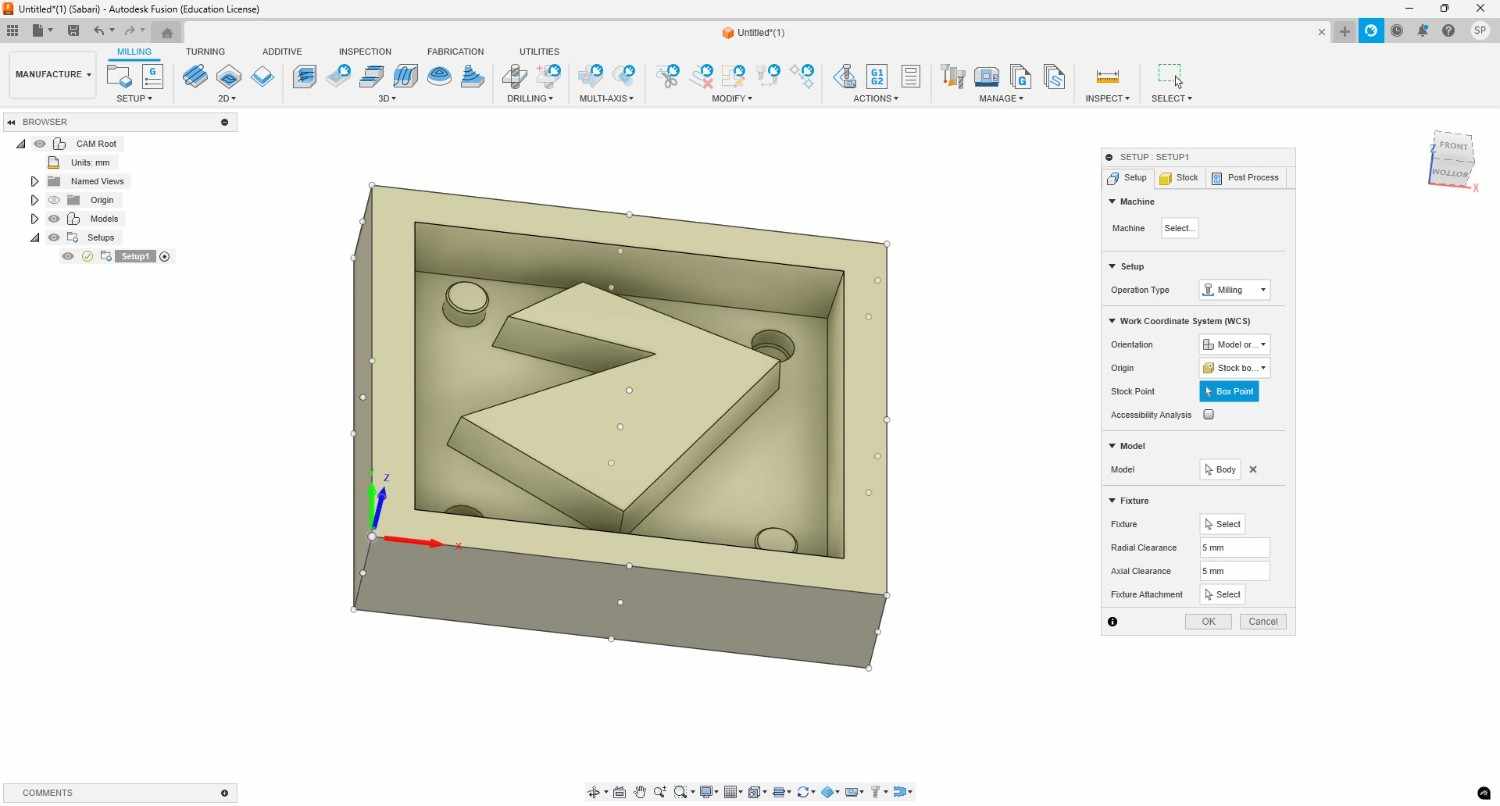The image size is (1500, 806).
Task: Open the Manufacture workspace dropdown
Action: tap(53, 75)
